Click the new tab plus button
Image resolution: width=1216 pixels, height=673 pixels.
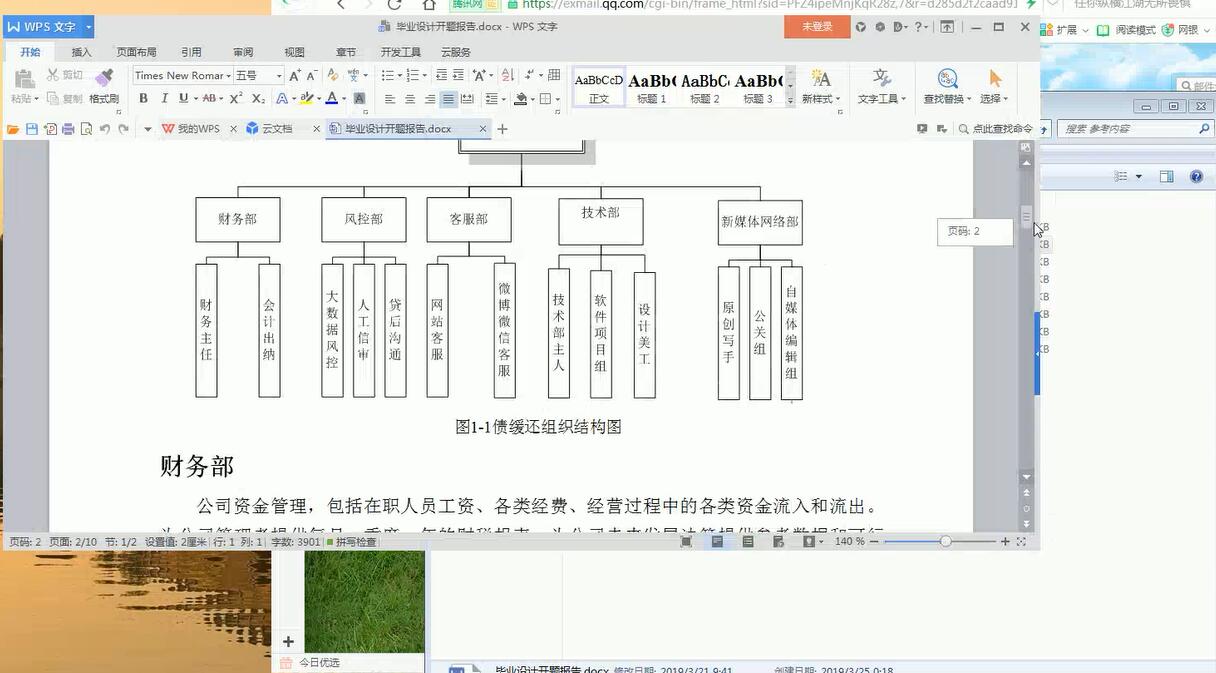point(502,129)
